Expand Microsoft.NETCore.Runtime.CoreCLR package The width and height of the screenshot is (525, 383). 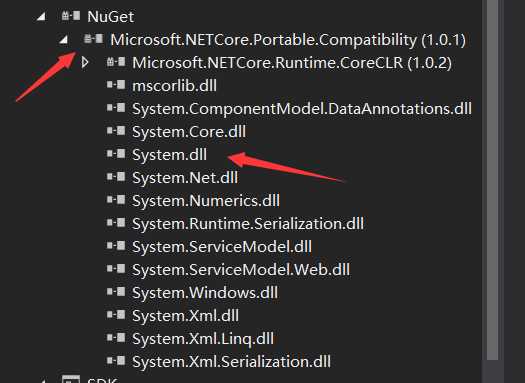[85, 63]
